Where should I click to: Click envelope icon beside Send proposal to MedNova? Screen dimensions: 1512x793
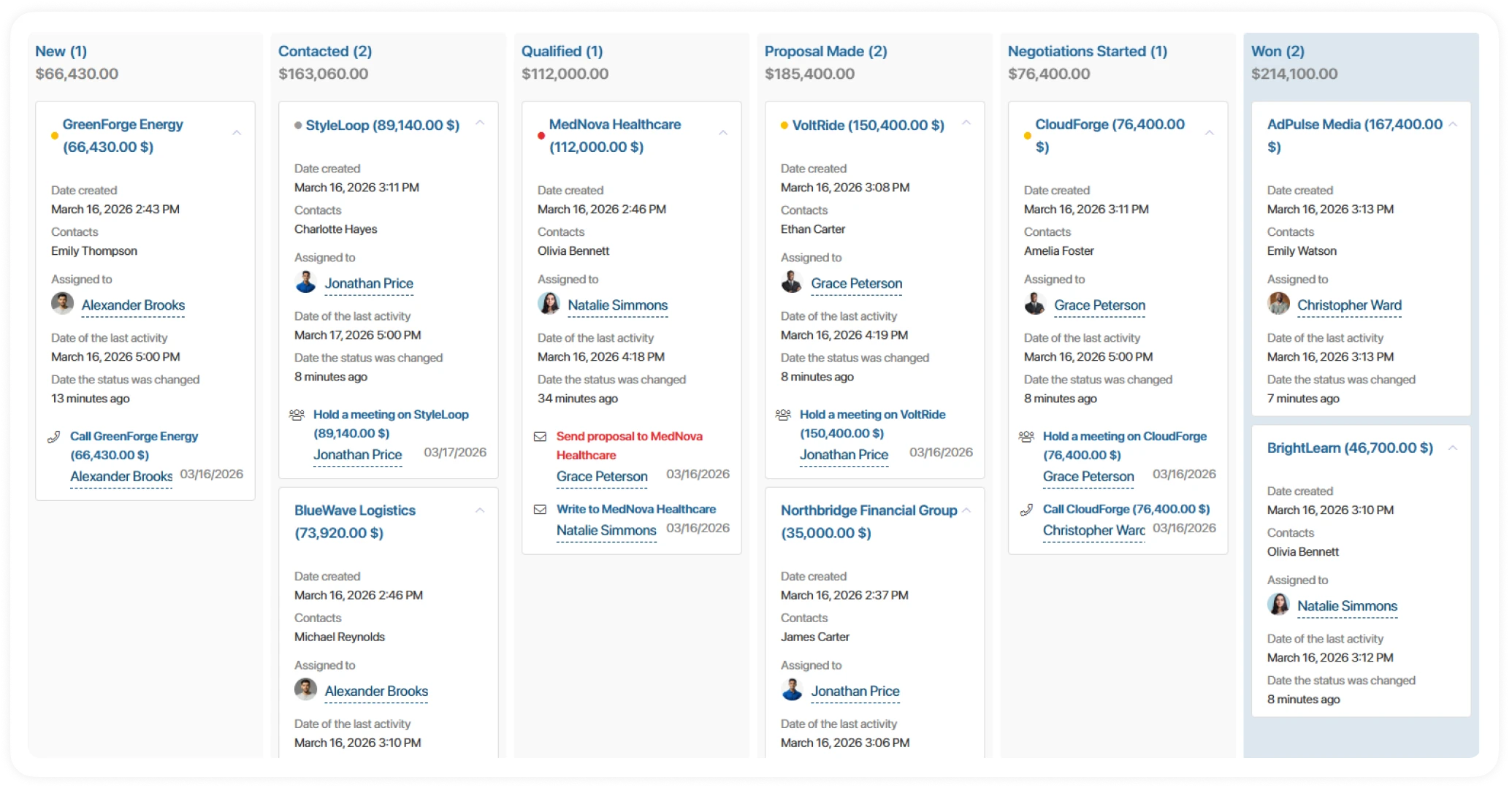(x=540, y=437)
